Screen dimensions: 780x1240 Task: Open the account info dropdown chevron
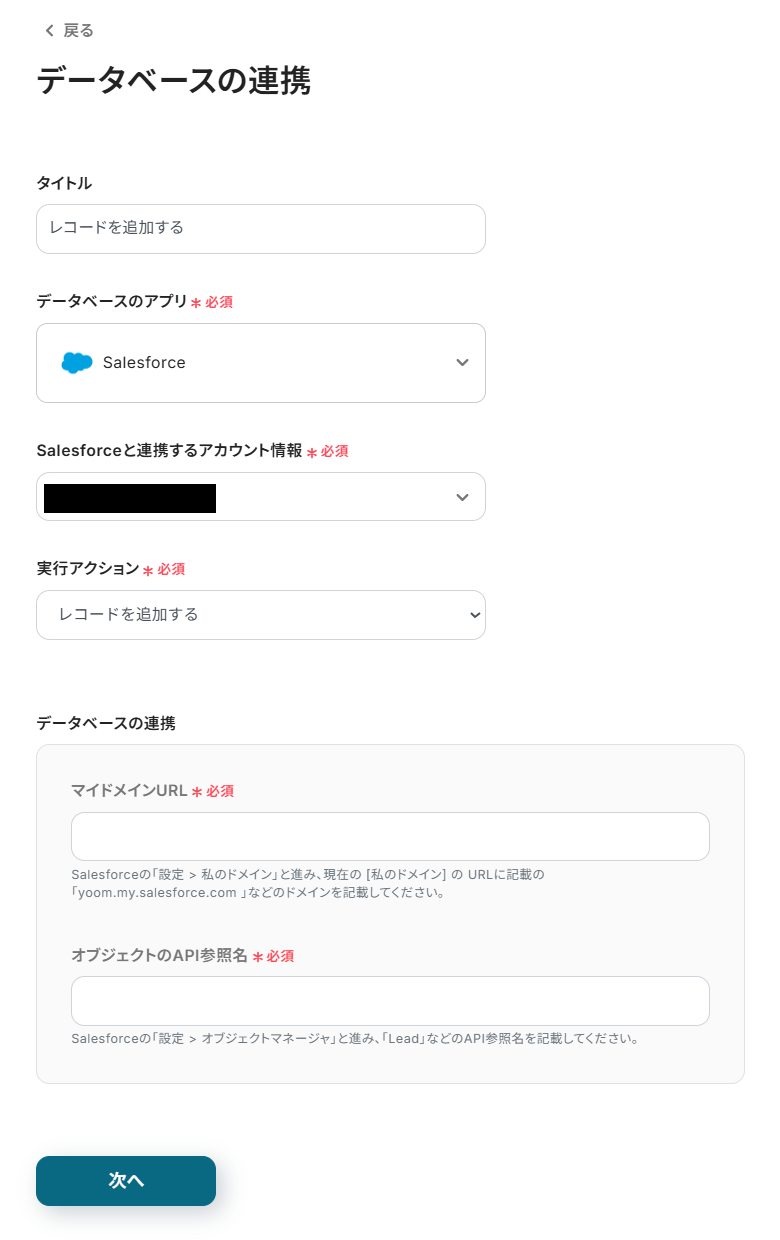pyautogui.click(x=462, y=497)
